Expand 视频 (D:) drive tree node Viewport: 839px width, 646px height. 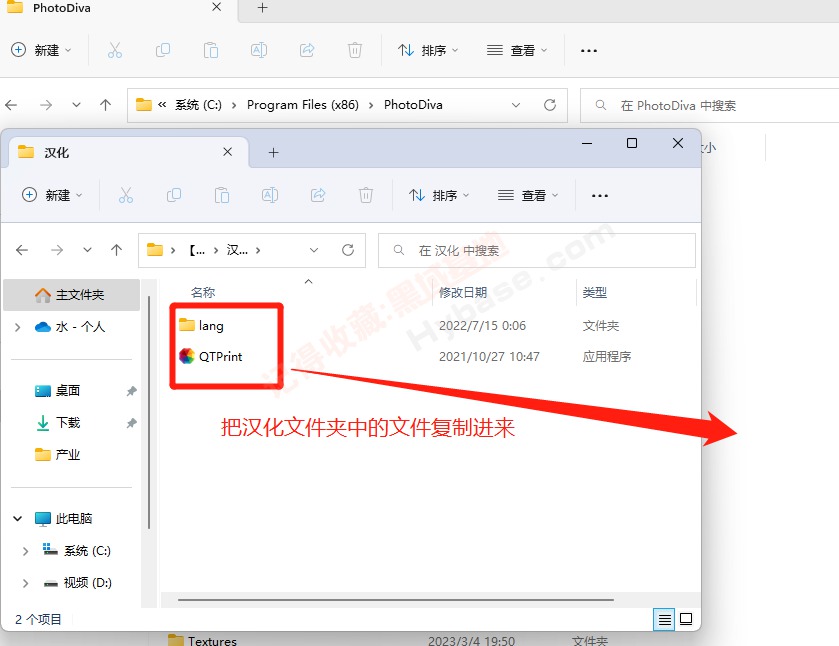click(x=25, y=583)
